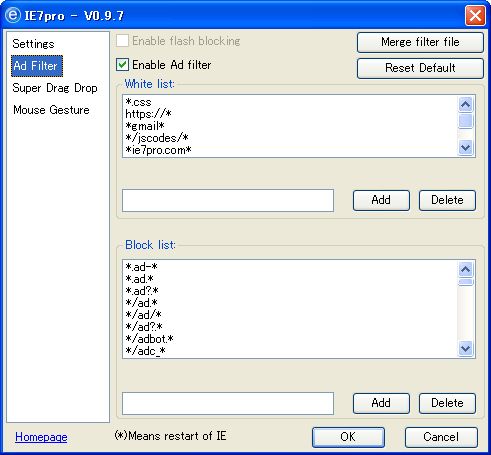Click the white list scrollbar thumb

[465, 121]
